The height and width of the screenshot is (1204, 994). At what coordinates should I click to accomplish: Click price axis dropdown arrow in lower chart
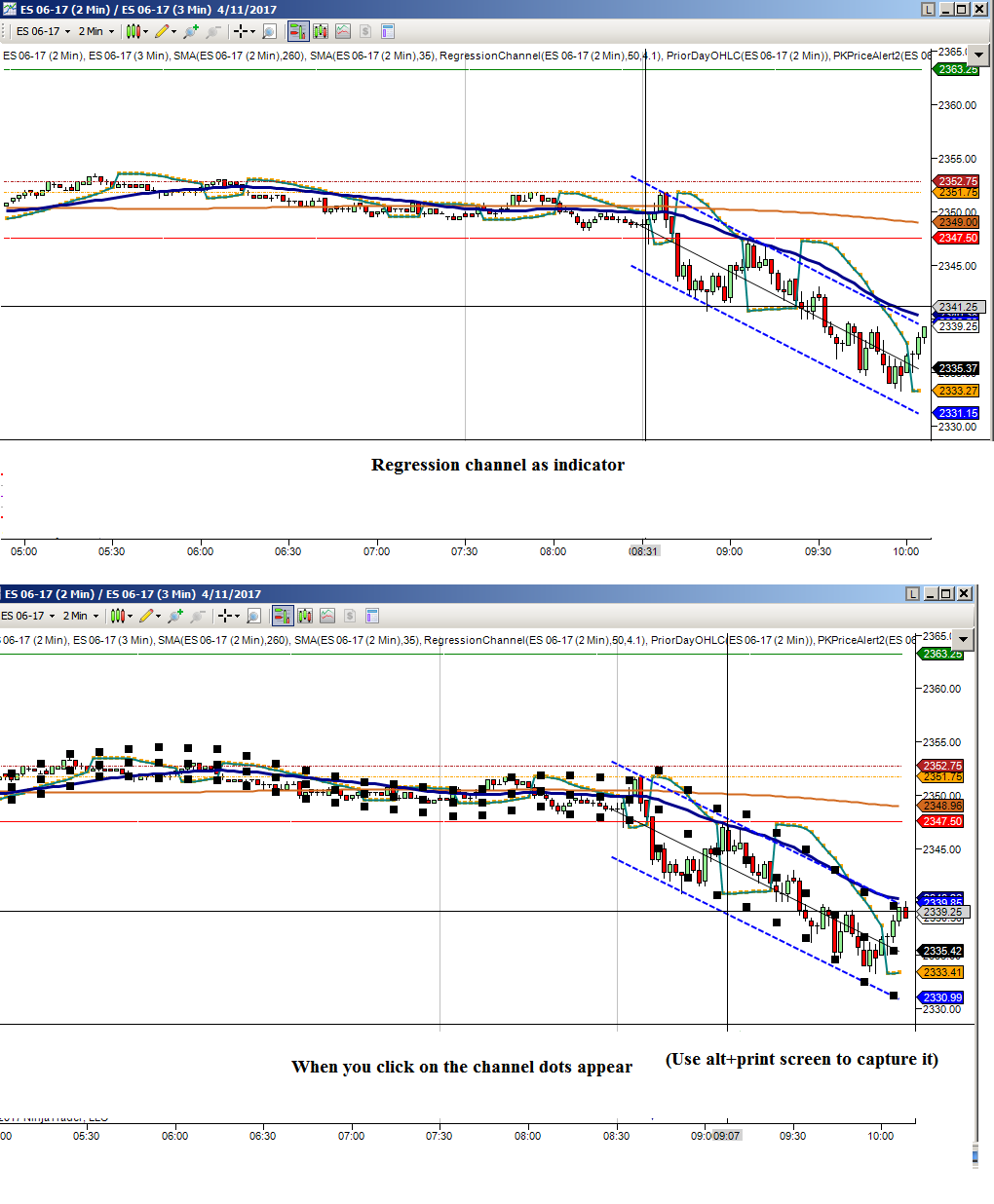pyautogui.click(x=963, y=639)
